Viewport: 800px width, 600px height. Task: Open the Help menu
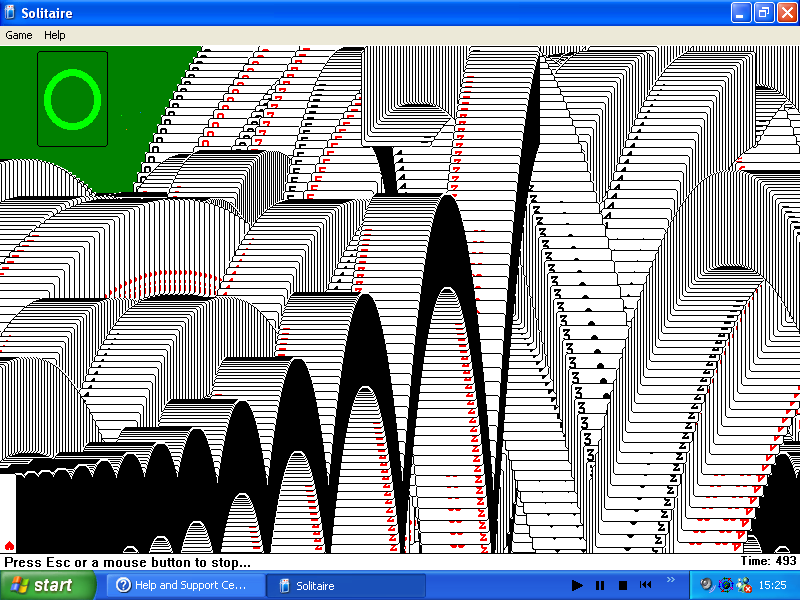pyautogui.click(x=54, y=35)
